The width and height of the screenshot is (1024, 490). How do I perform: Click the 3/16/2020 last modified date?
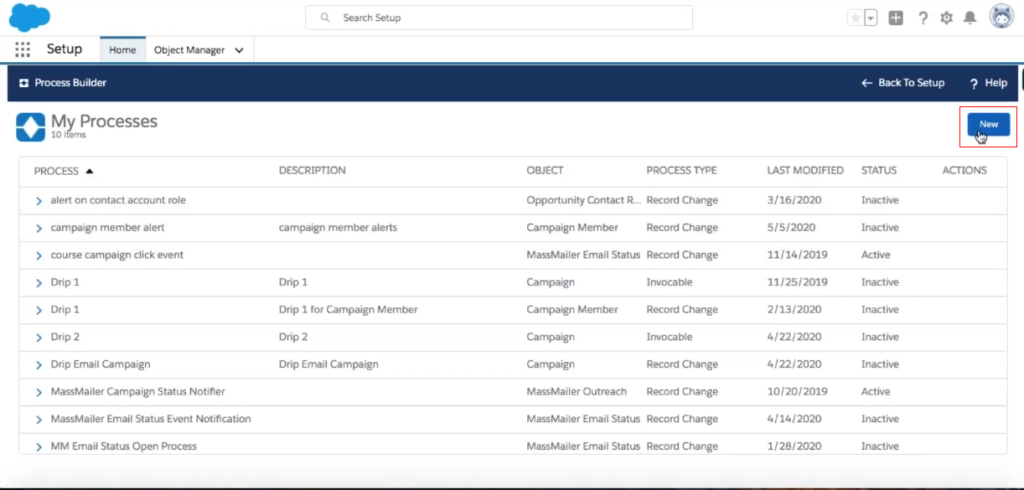(x=794, y=200)
